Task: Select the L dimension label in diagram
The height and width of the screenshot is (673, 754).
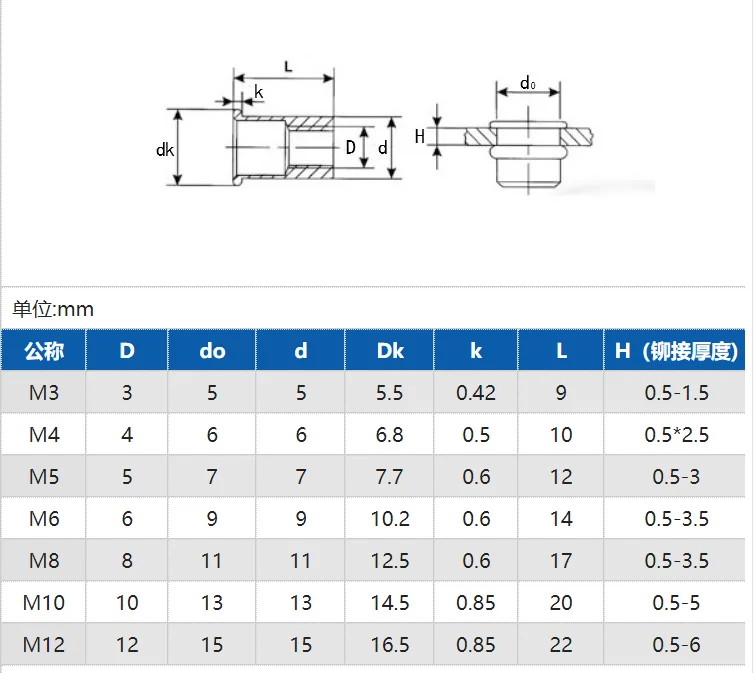Action: [x=288, y=67]
